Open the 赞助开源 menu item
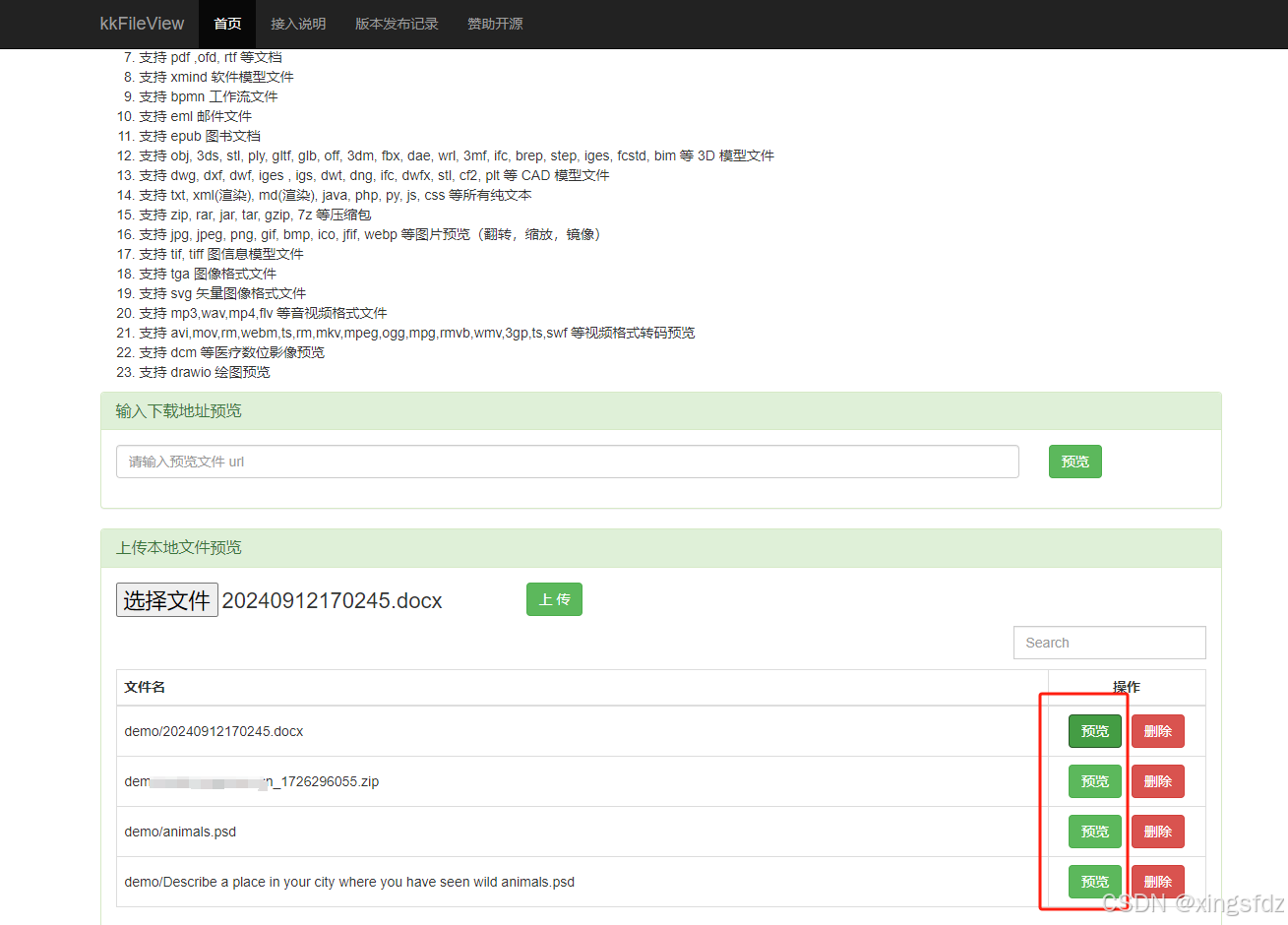Viewport: 1288px width, 925px height. [495, 24]
